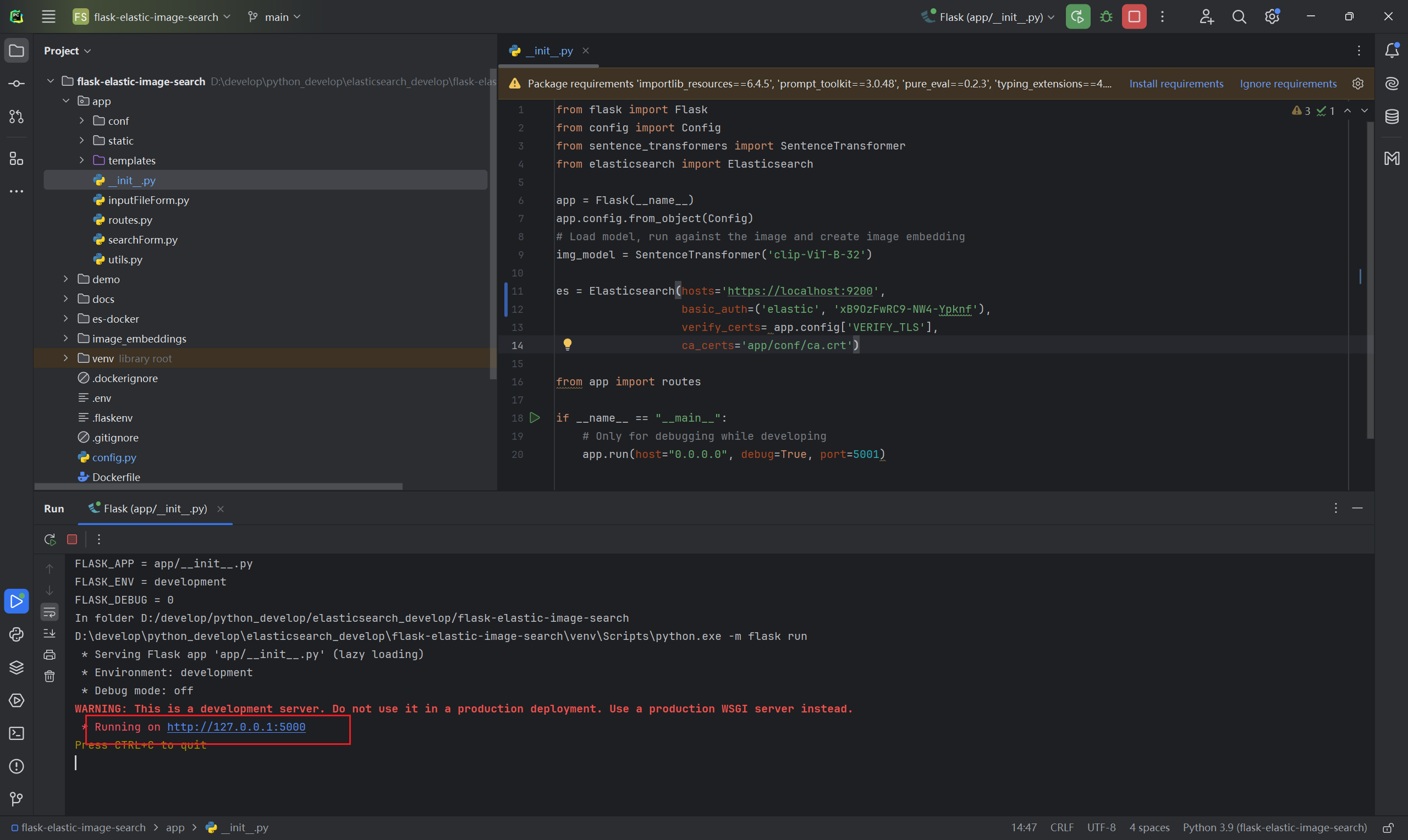This screenshot has height=840, width=1408.
Task: Open the Database tool window
Action: [1392, 117]
